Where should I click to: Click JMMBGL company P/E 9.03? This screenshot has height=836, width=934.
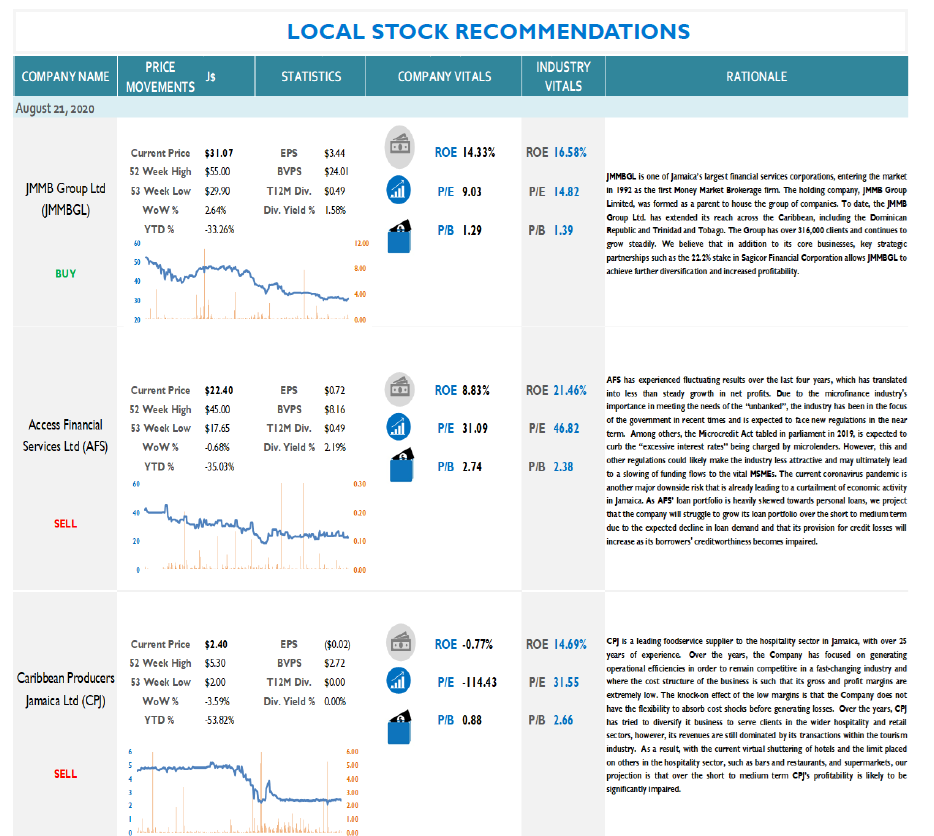point(472,192)
